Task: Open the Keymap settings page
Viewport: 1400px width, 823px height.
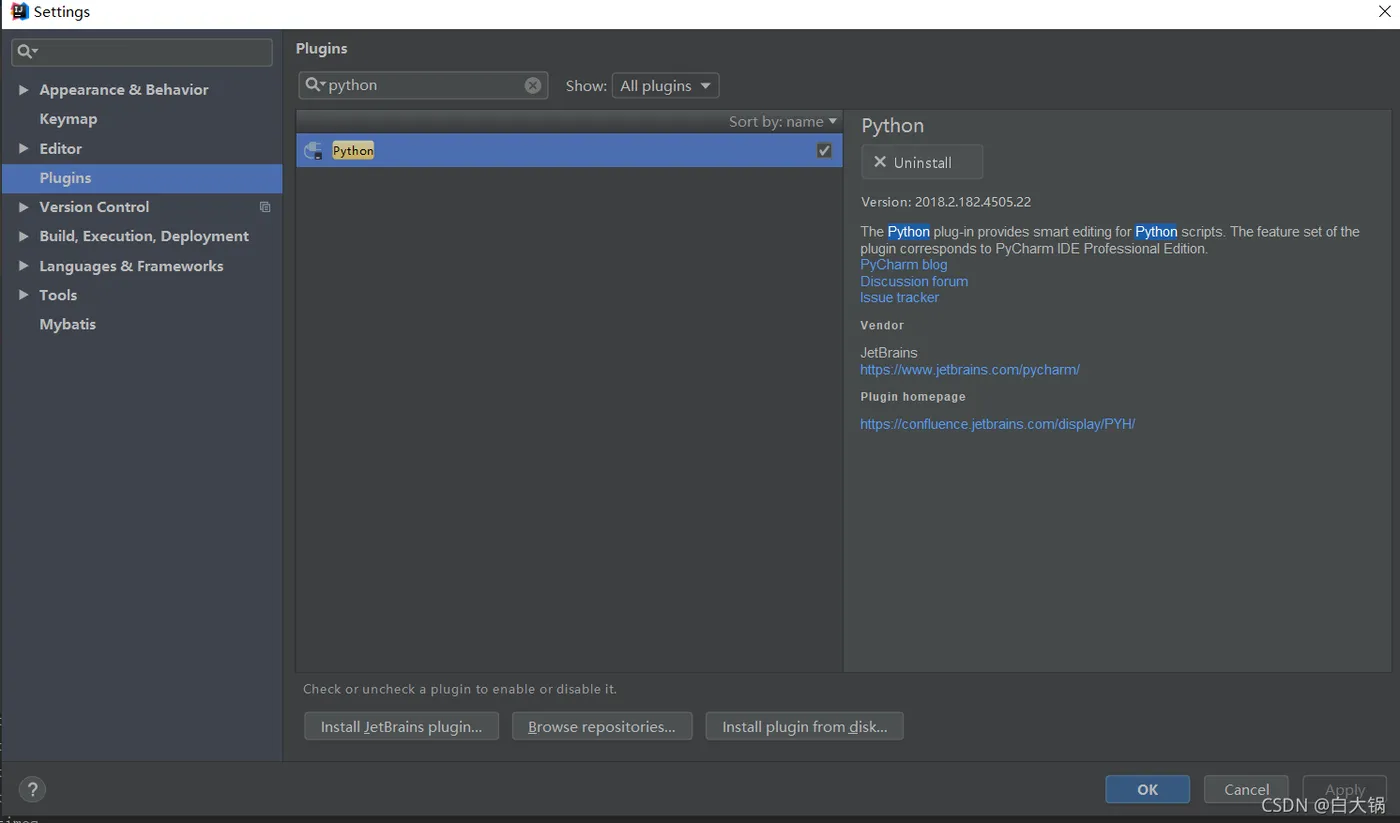Action: (x=68, y=119)
